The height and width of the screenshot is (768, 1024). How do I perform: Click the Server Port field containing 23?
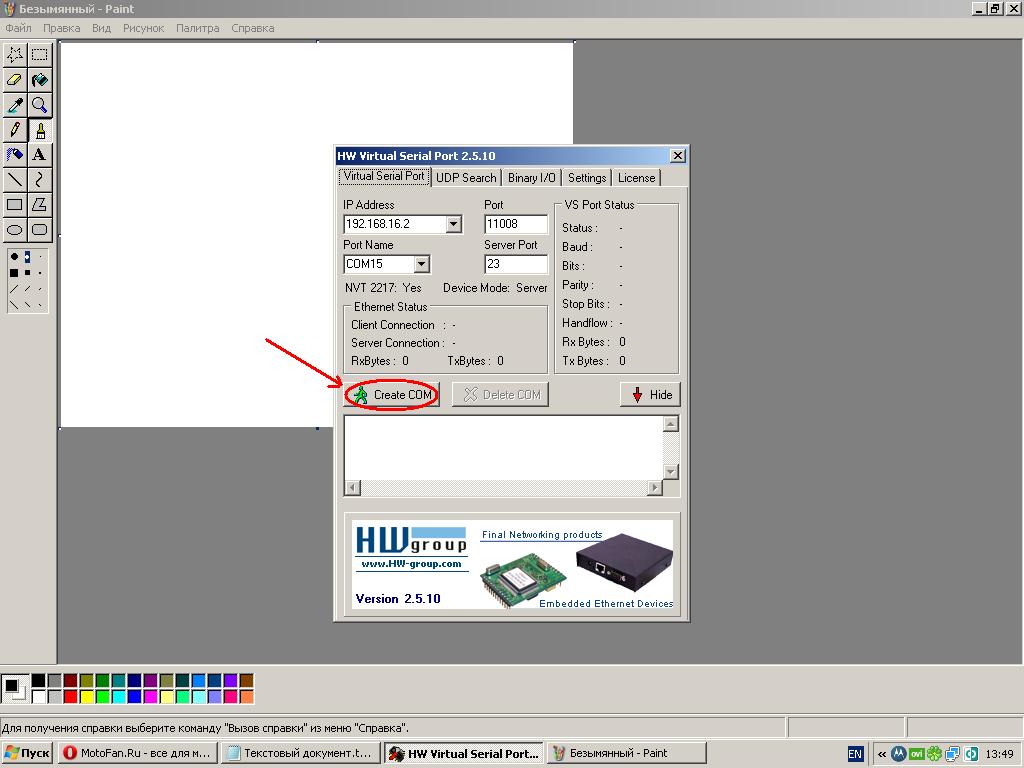click(x=516, y=264)
